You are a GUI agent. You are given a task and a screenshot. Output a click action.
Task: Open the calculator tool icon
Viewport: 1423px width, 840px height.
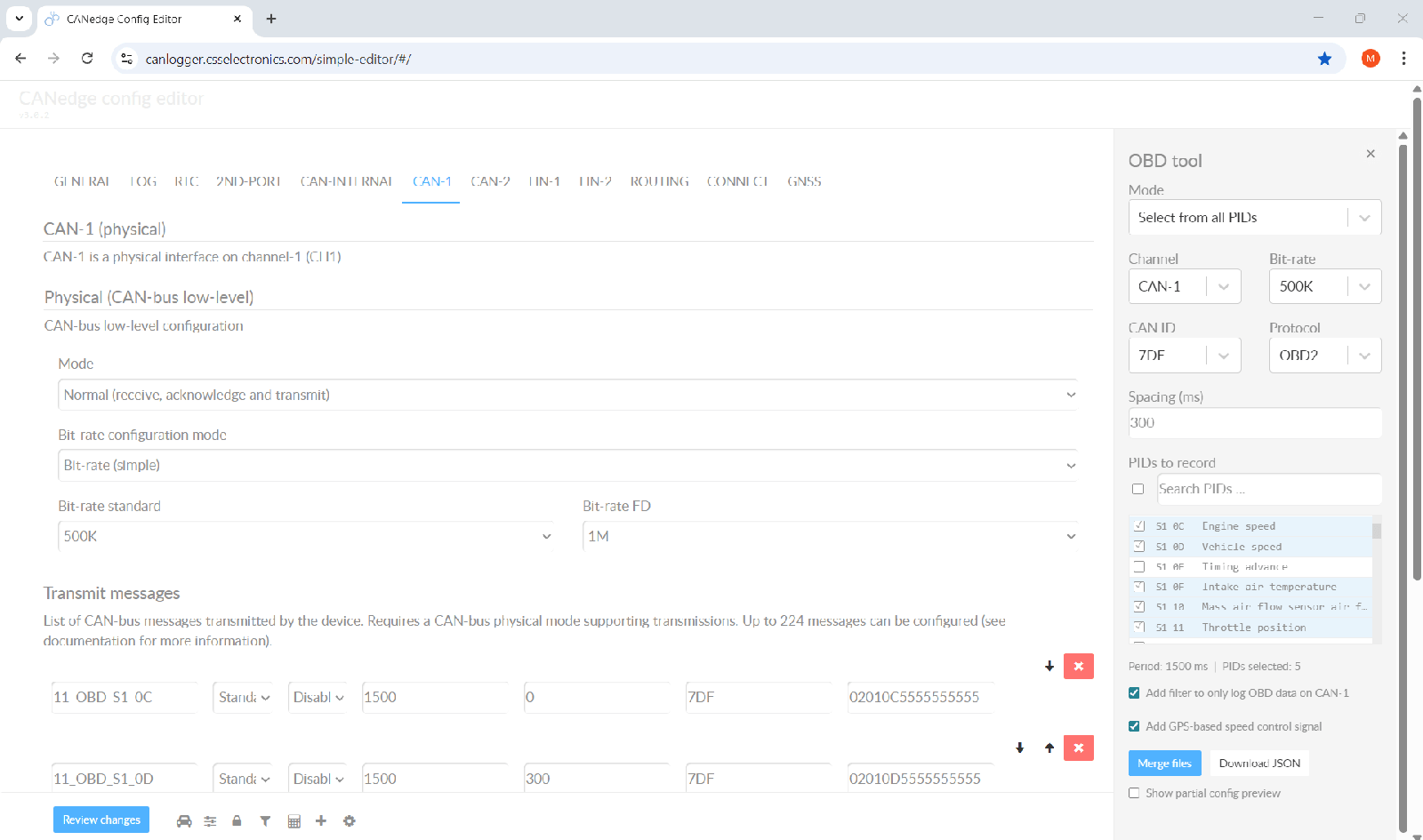pyautogui.click(x=294, y=821)
